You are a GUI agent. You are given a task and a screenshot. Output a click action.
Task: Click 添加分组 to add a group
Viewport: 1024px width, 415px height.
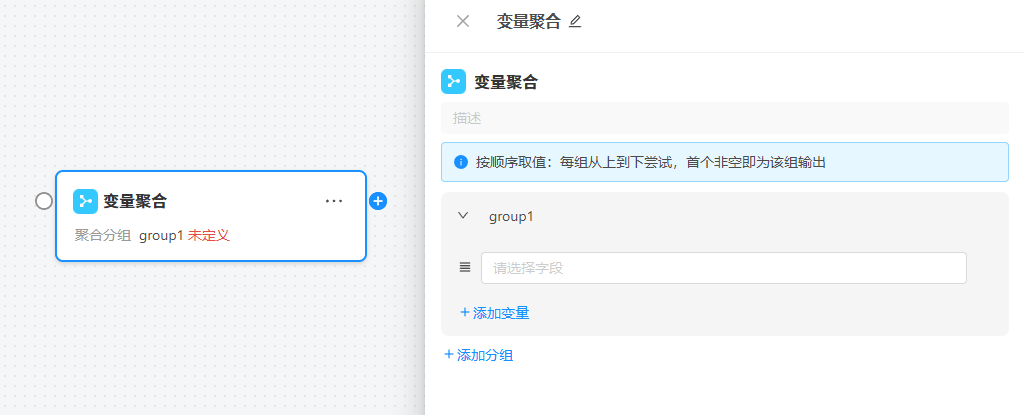tap(479, 355)
